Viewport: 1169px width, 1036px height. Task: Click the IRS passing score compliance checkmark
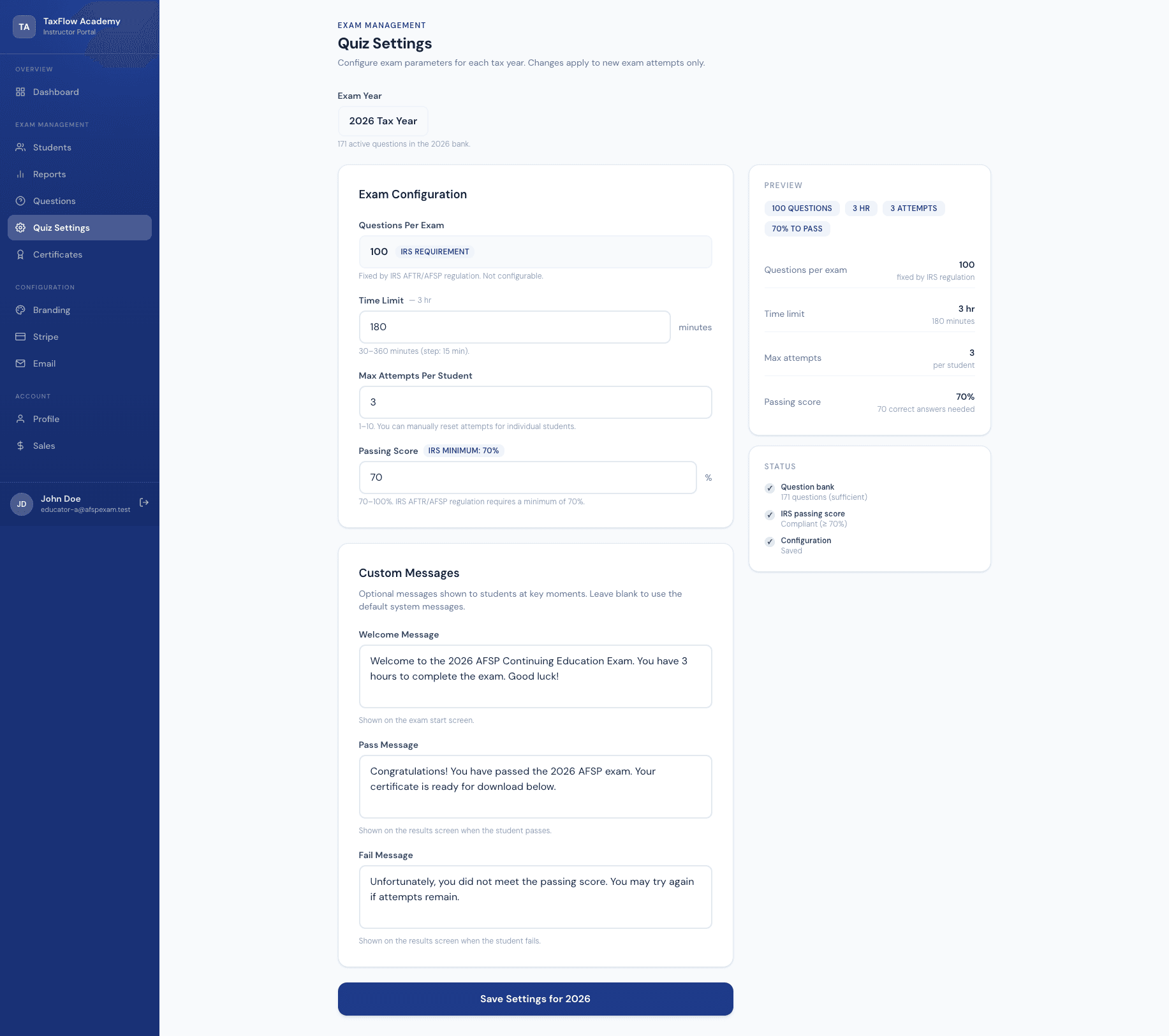pyautogui.click(x=770, y=515)
